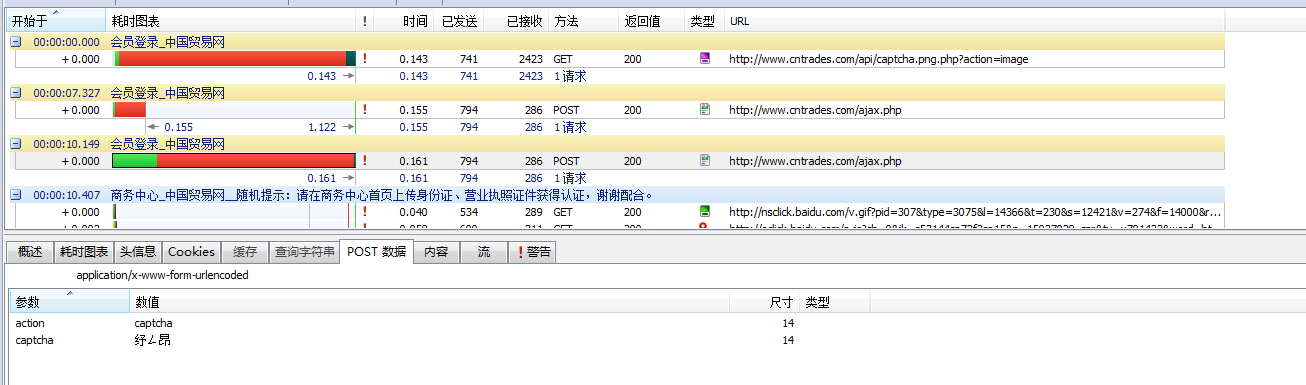Sort by the 返回值 column header

(651, 20)
